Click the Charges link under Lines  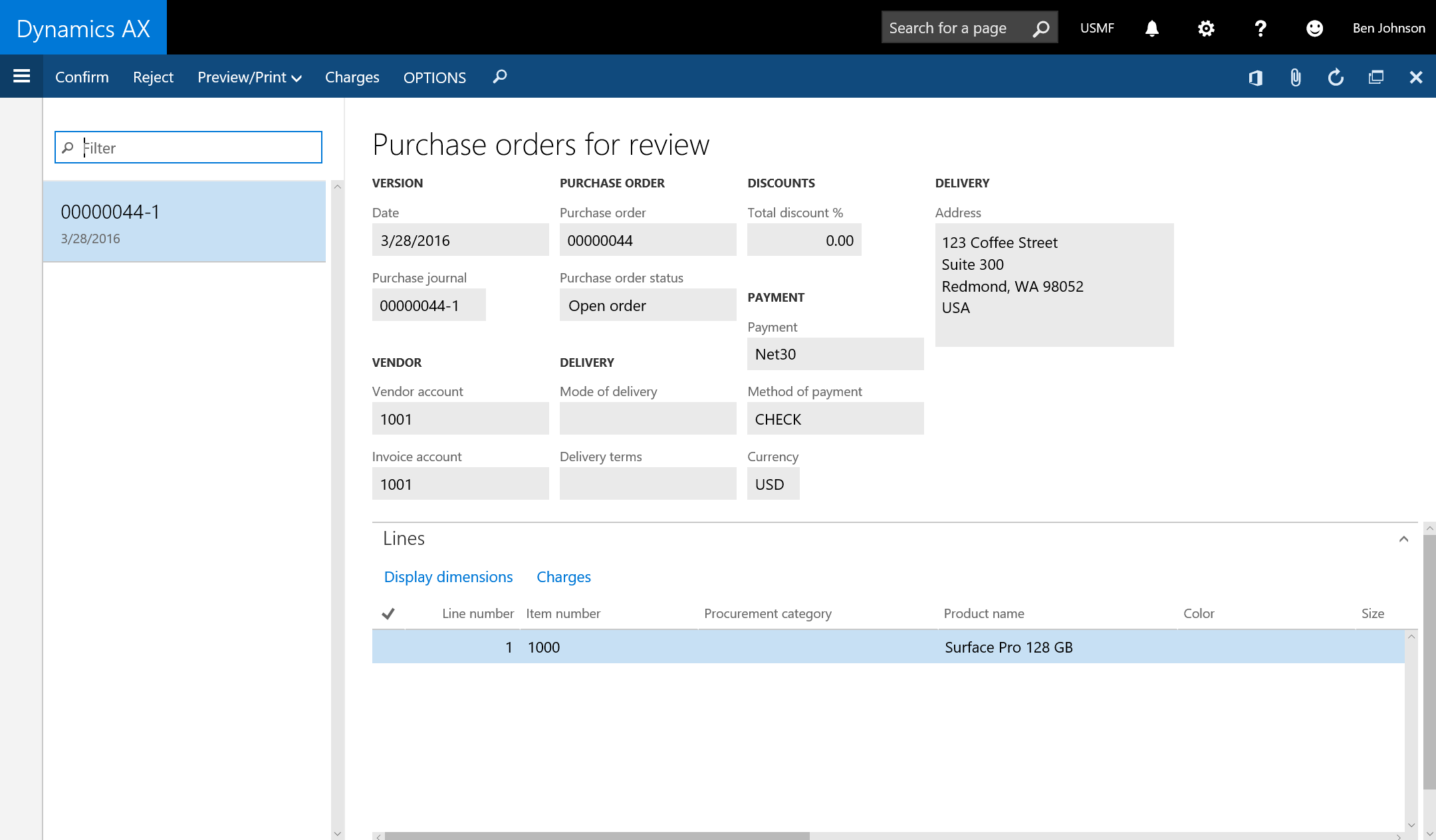(x=563, y=577)
